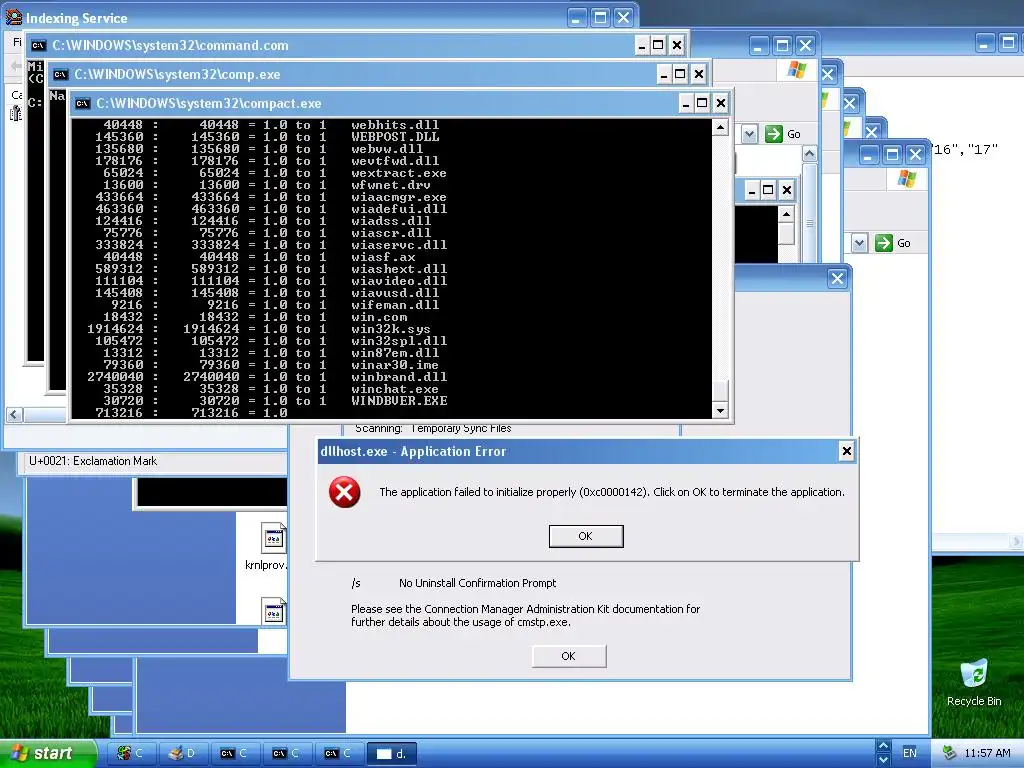Open the comp.exe window system menu icon
This screenshot has height=768, width=1024.
[x=61, y=74]
